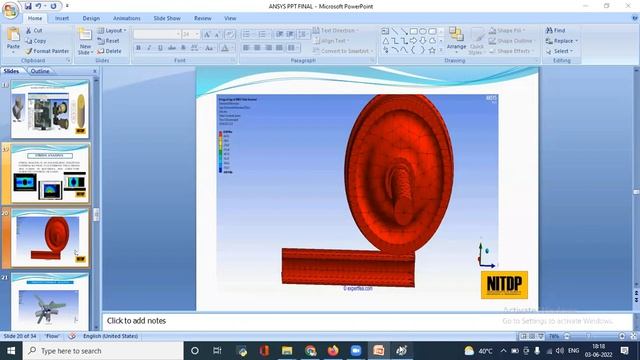The height and width of the screenshot is (360, 640).
Task: Clear all formatting
Action: pyautogui.click(x=230, y=34)
